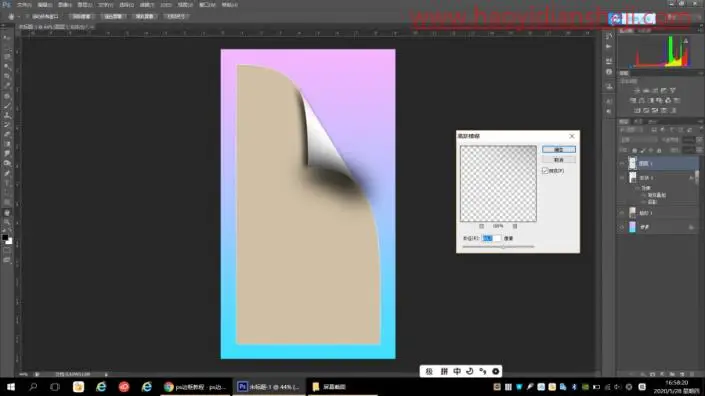Collapse effects list on the shape layer

coord(696,178)
